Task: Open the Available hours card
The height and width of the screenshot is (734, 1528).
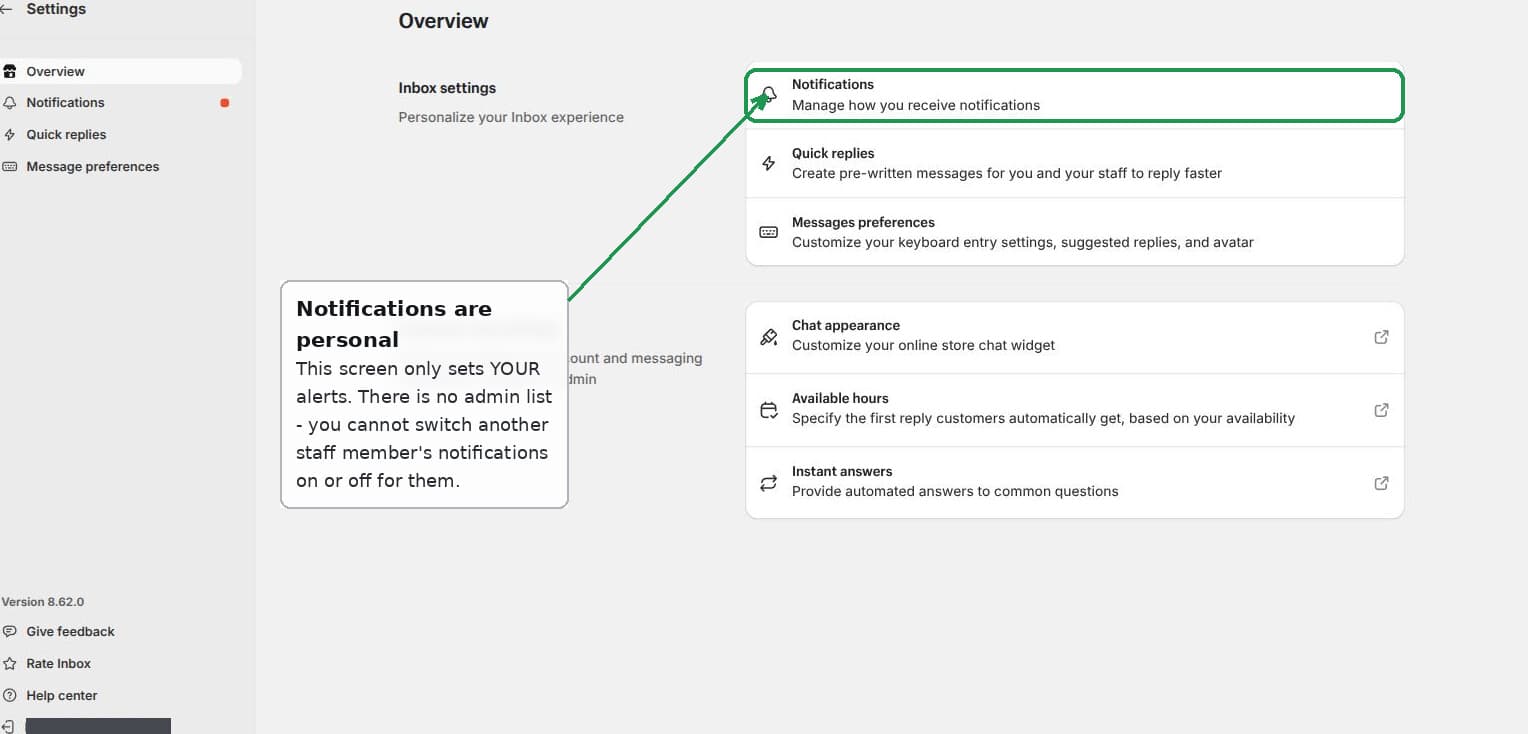Action: [1075, 409]
